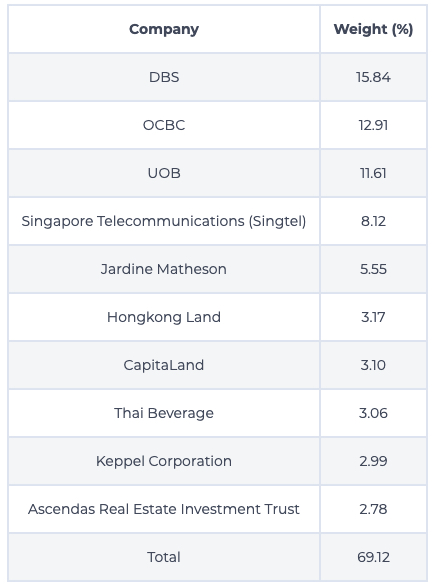The image size is (434, 587).
Task: Select the DBS company cell
Action: 164,77
